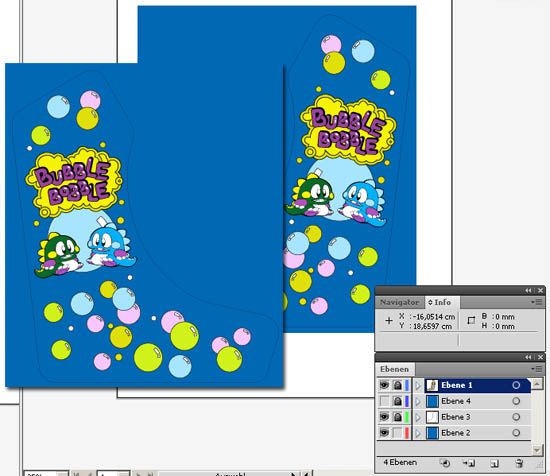Click the Ebene 3 green color bar
550x476 pixels.
(x=407, y=417)
